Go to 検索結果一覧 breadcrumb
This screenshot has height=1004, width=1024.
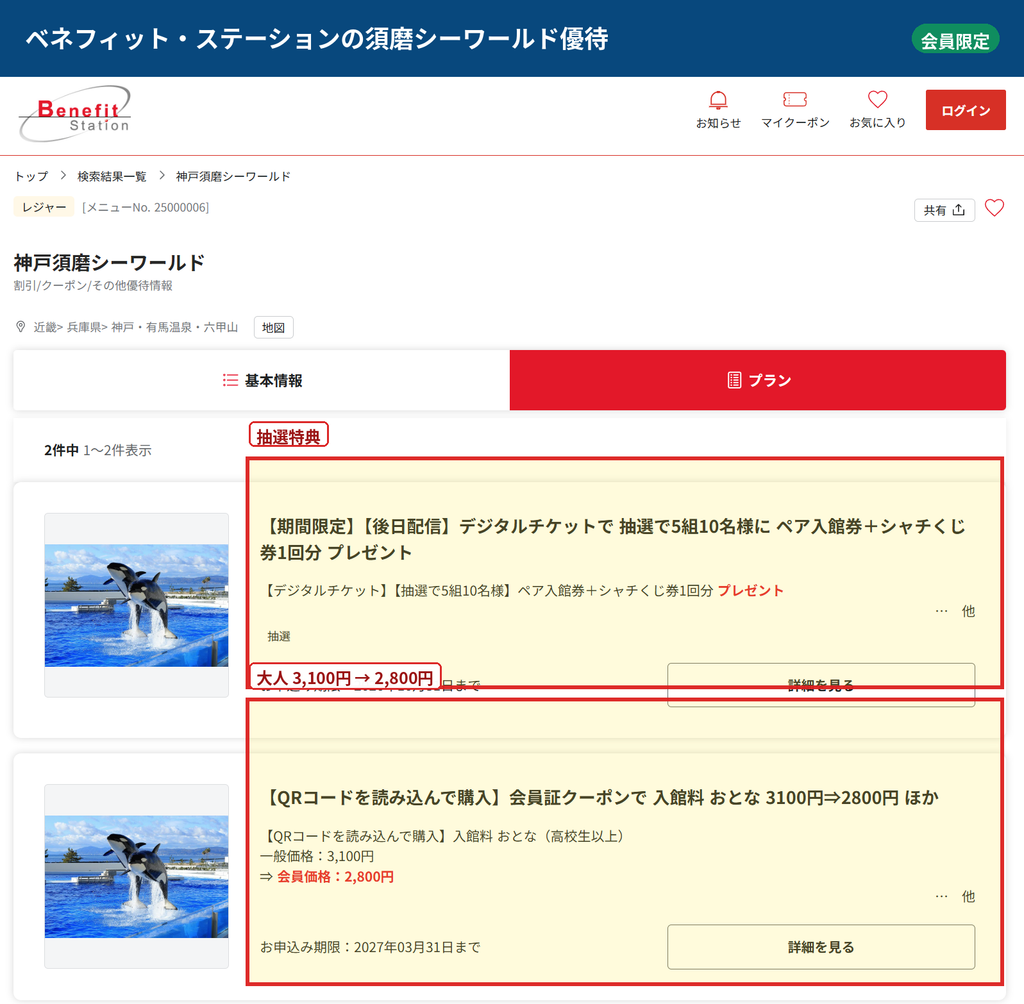coord(112,176)
